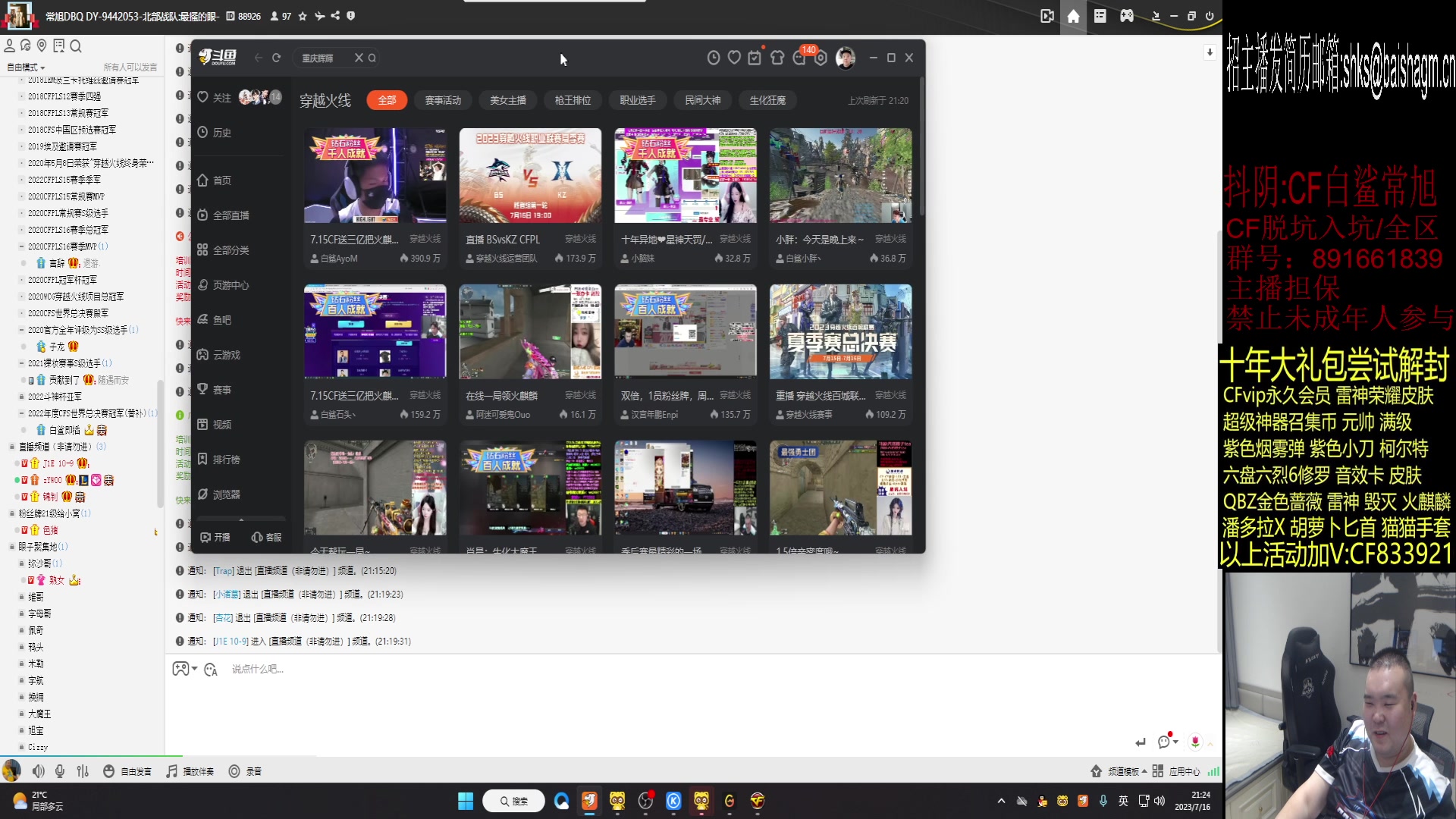Select the 赛事活动 filter tab
1456x819 pixels.
tap(443, 100)
